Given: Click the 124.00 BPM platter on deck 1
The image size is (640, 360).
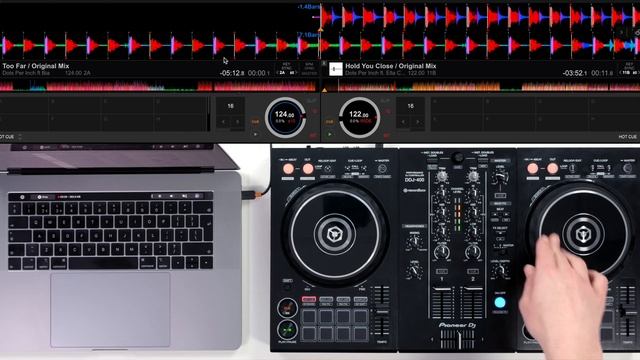Looking at the screenshot, I should pyautogui.click(x=285, y=118).
